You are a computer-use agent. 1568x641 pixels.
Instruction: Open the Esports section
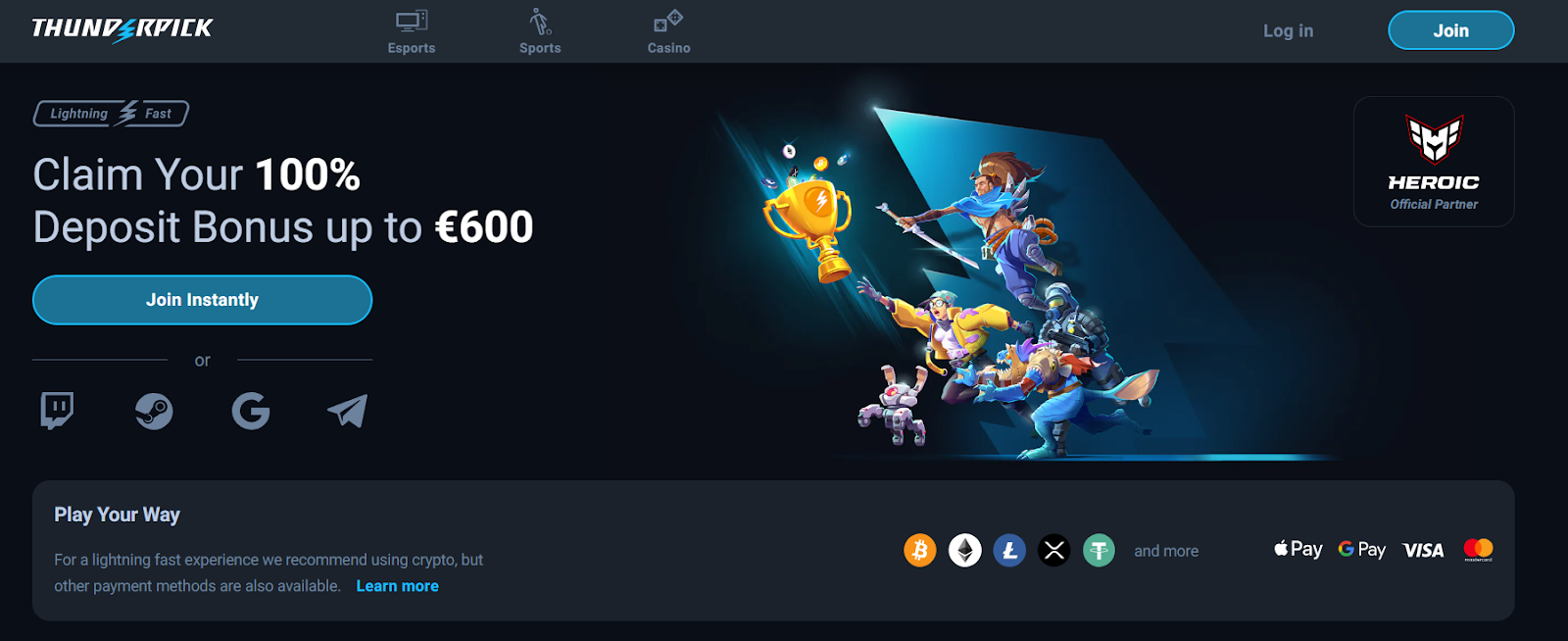click(412, 32)
